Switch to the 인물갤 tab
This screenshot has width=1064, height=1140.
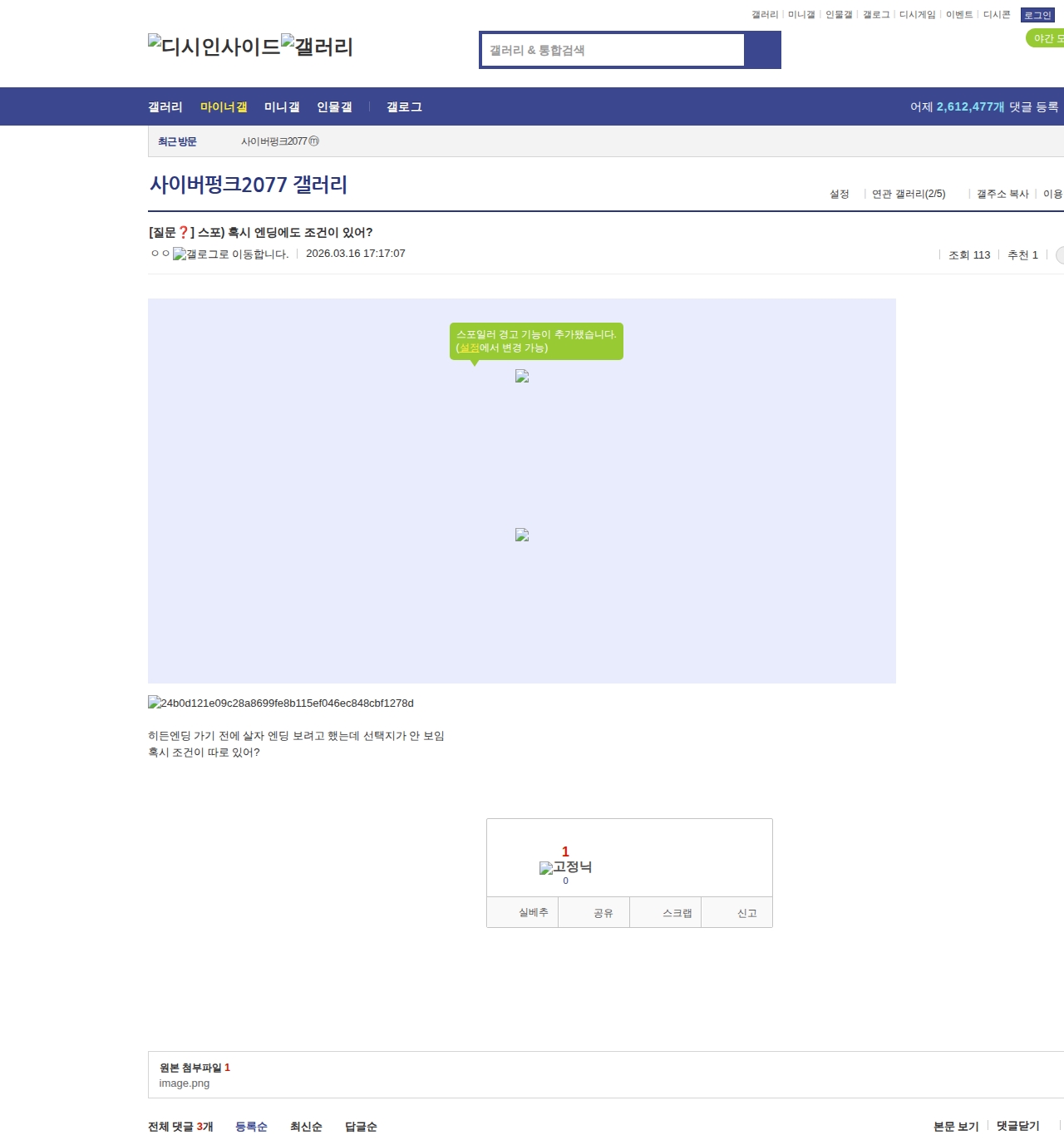(334, 106)
